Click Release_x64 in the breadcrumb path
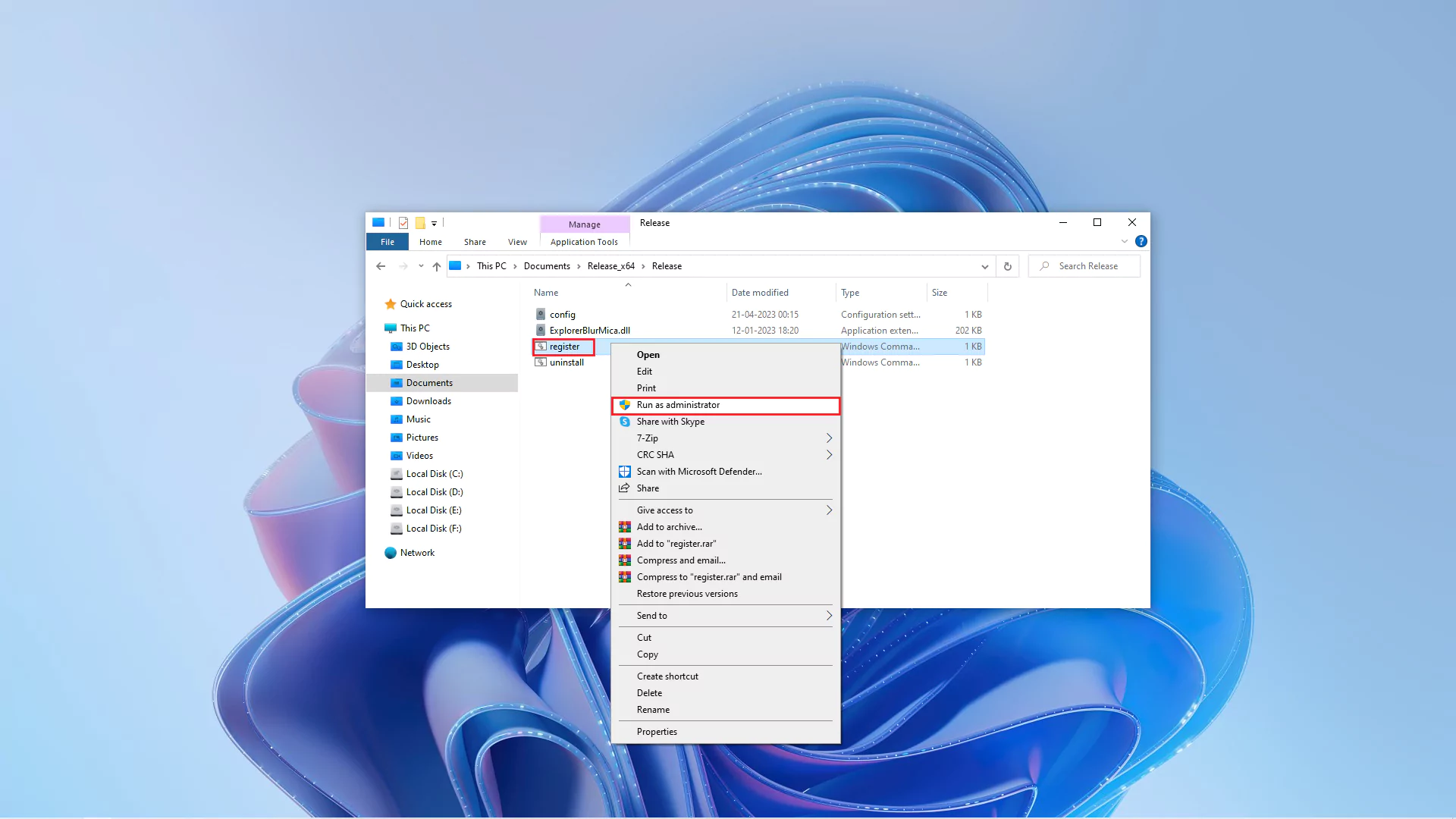The width and height of the screenshot is (1456, 819). (x=610, y=266)
